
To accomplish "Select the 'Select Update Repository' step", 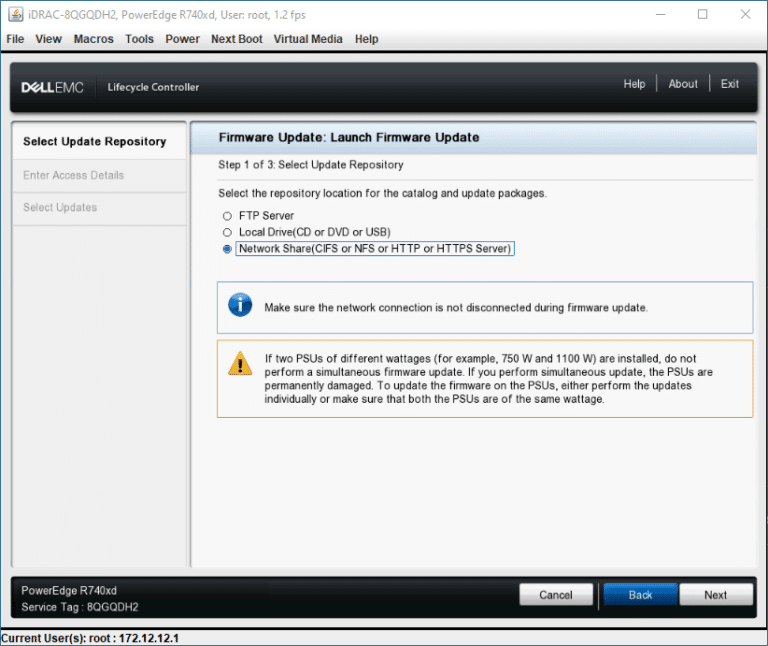I will pyautogui.click(x=99, y=142).
